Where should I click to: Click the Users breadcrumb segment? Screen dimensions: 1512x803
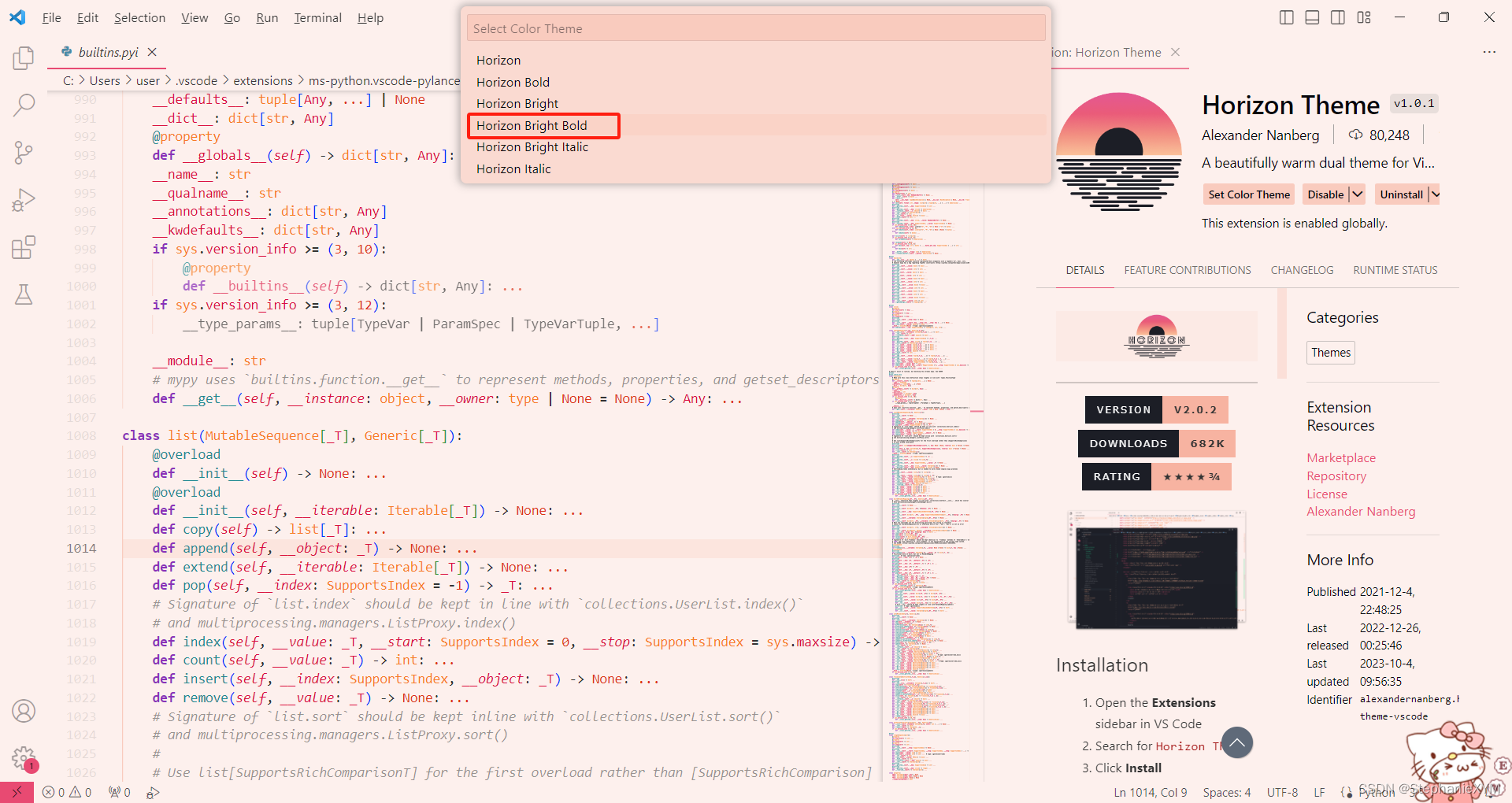[x=105, y=80]
